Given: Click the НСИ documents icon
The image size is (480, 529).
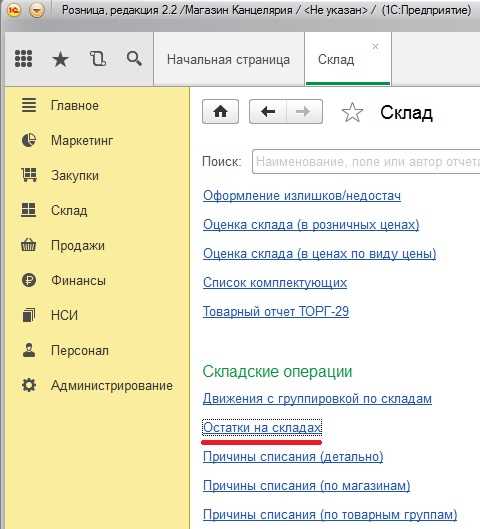Looking at the screenshot, I should pyautogui.click(x=29, y=315).
